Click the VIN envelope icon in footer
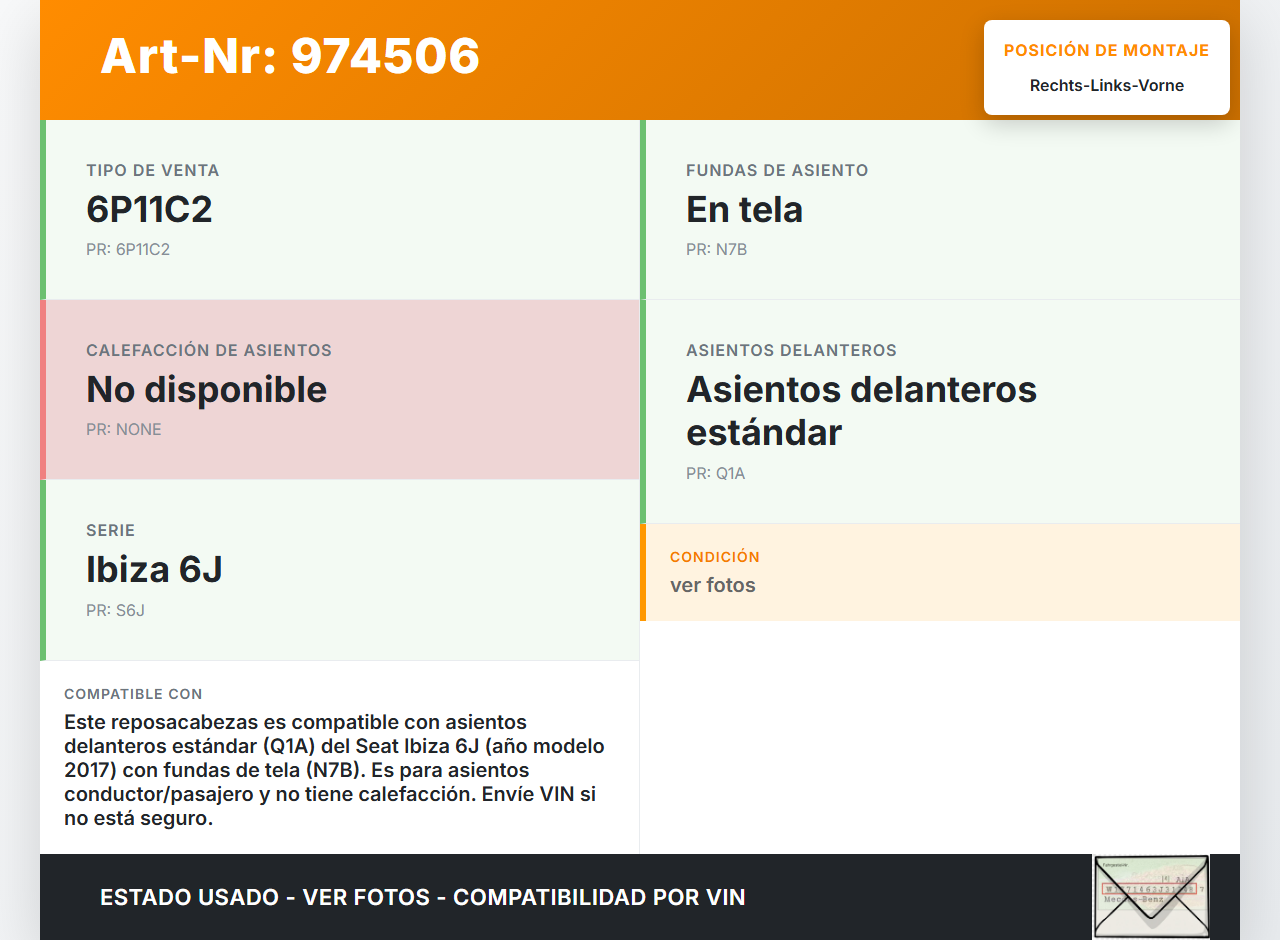This screenshot has width=1280, height=940. [x=1151, y=896]
